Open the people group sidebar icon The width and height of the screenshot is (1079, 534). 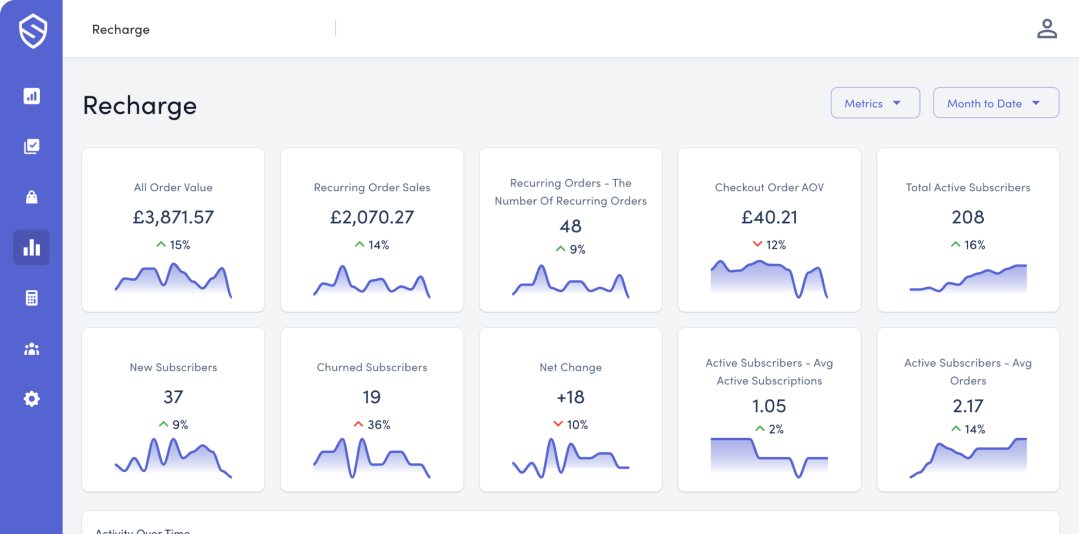31,349
